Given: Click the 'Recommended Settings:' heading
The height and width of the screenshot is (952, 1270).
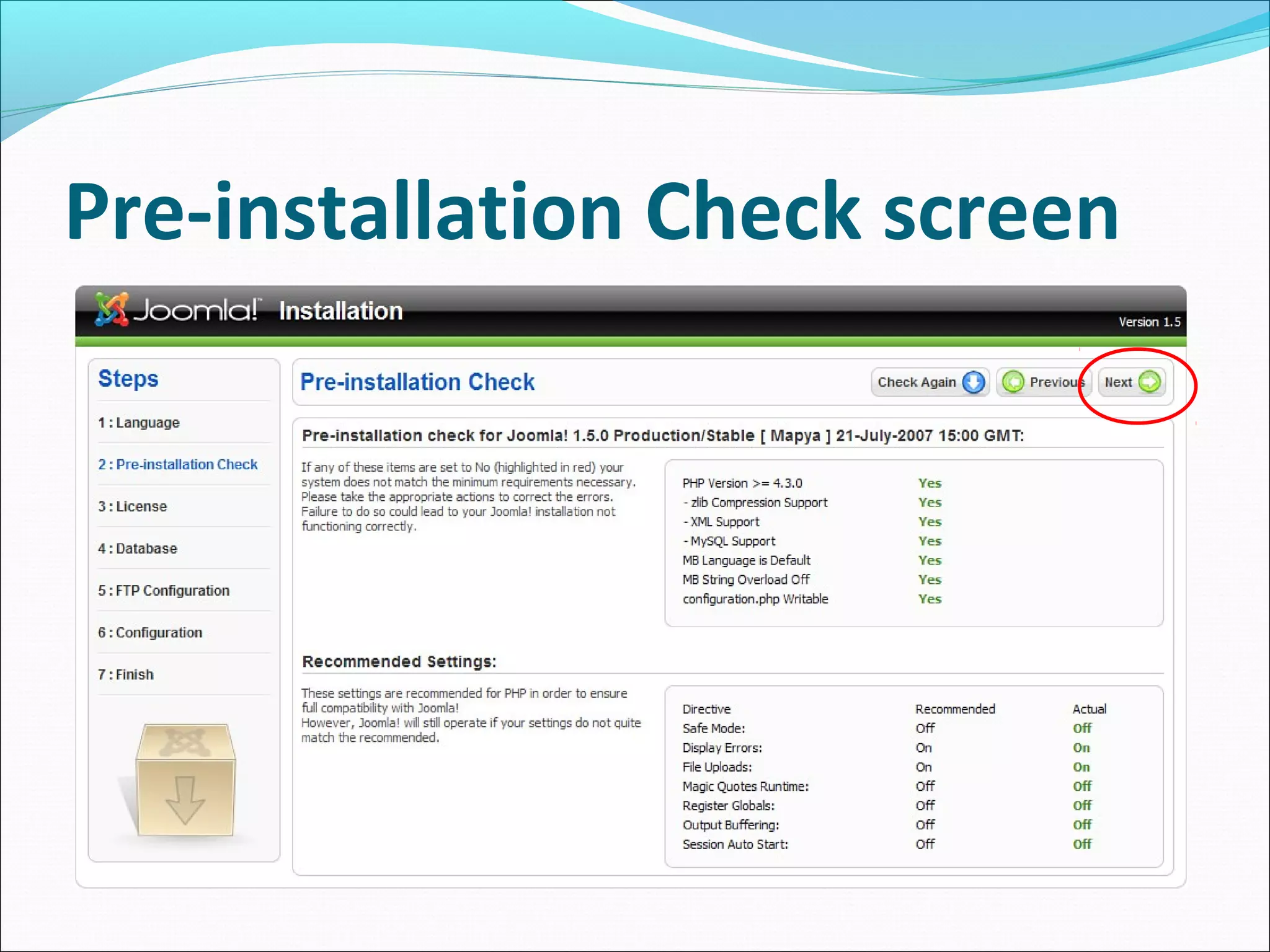Looking at the screenshot, I should coord(399,662).
